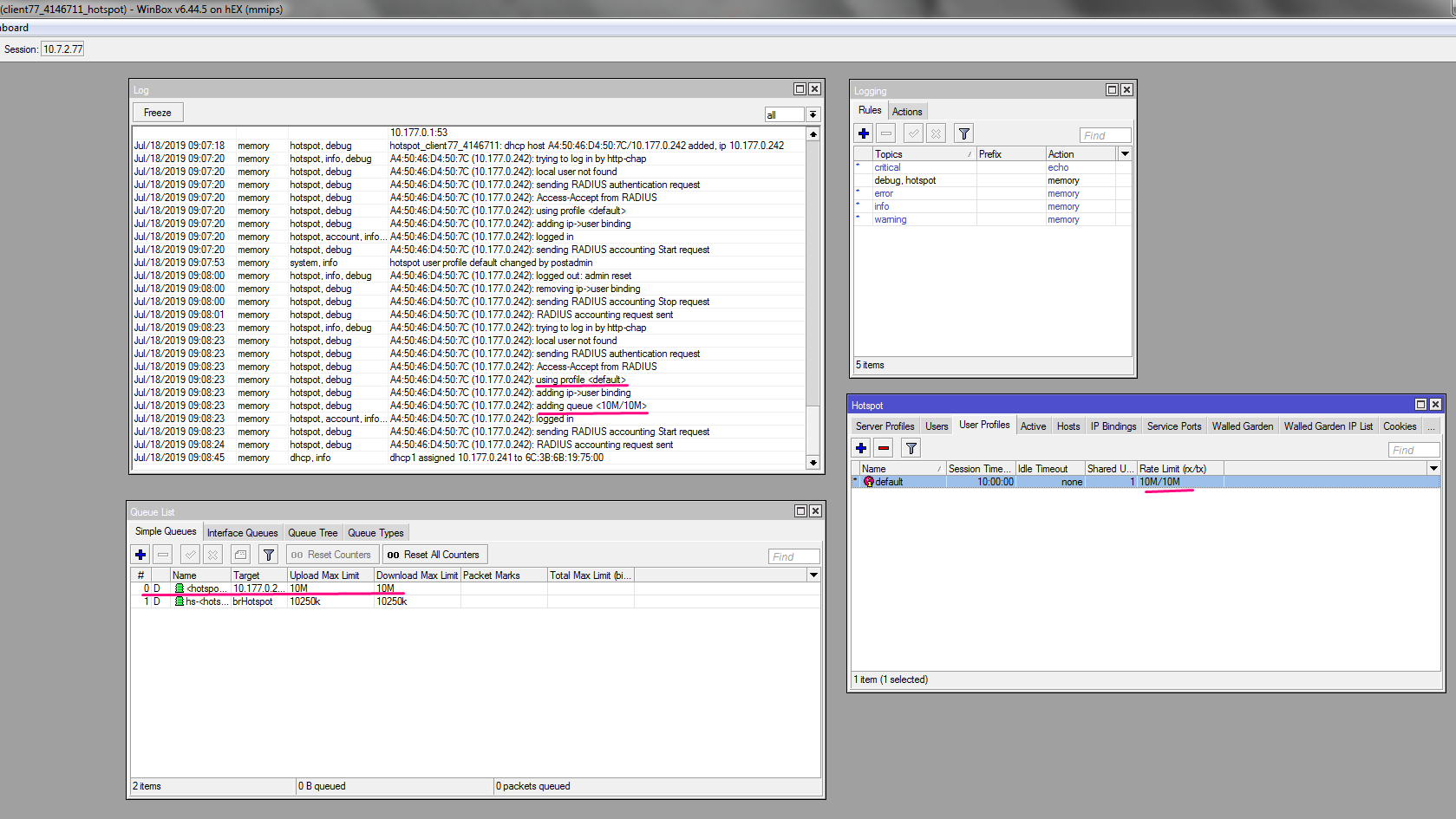Disable selected queue in Queue List toolbar
This screenshot has height=819, width=1456.
pos(212,555)
